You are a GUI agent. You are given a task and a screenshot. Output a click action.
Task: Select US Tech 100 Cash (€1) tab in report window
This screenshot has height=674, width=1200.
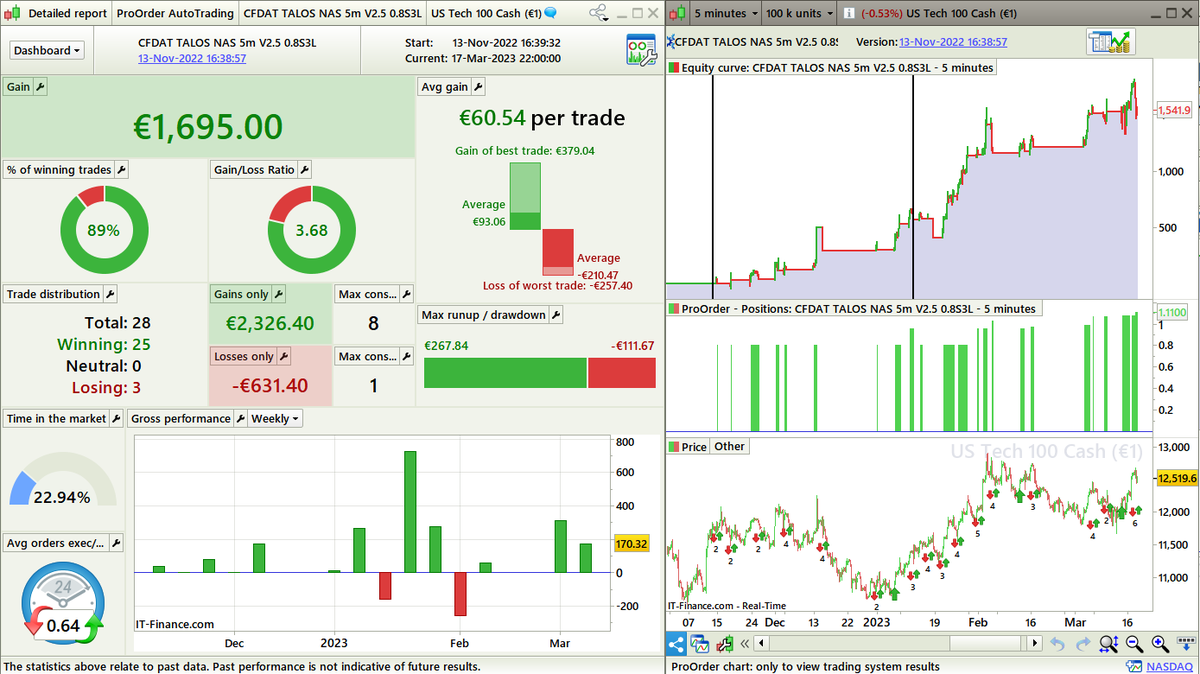(485, 14)
